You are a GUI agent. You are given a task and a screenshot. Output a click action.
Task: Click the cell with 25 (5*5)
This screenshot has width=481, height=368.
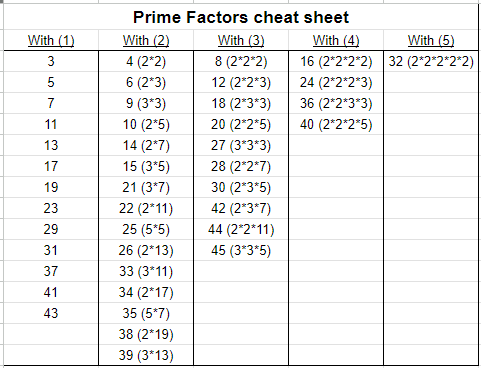click(x=146, y=229)
